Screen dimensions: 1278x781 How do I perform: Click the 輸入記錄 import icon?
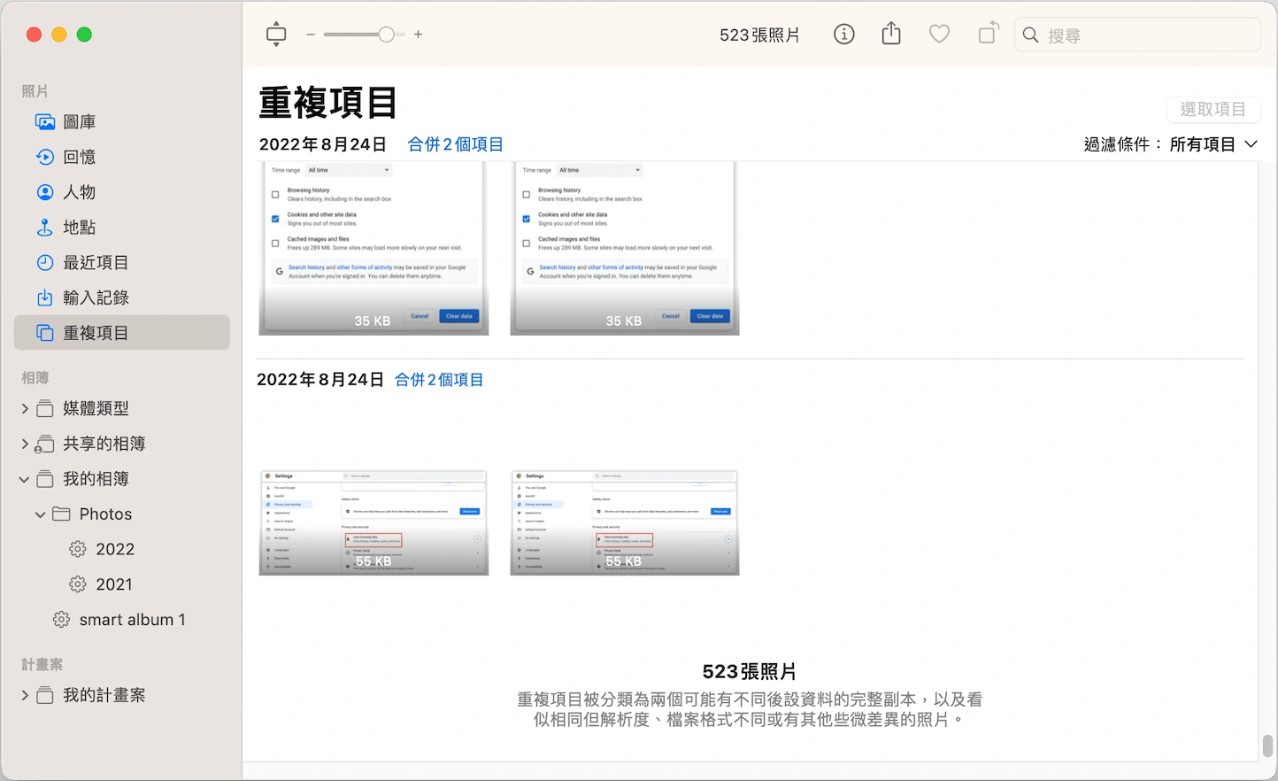tap(45, 298)
